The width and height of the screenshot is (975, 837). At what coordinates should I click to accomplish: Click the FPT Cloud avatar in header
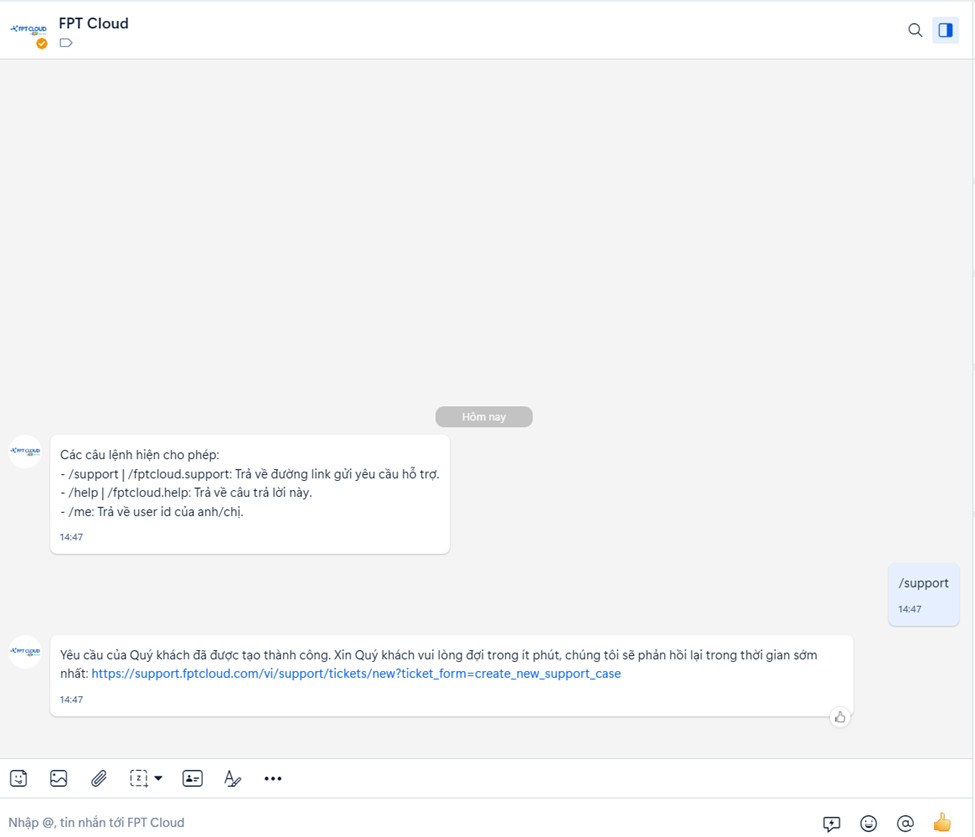point(29,30)
